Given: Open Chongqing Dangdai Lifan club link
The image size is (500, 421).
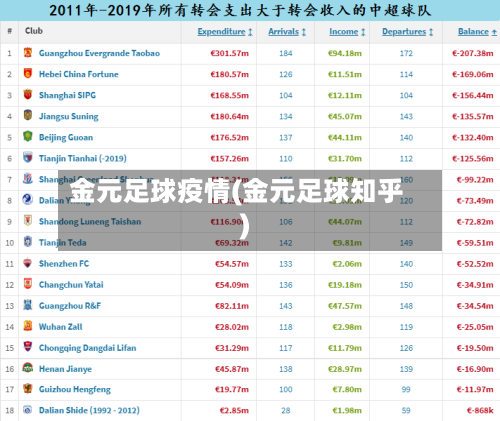Looking at the screenshot, I should click(88, 348).
